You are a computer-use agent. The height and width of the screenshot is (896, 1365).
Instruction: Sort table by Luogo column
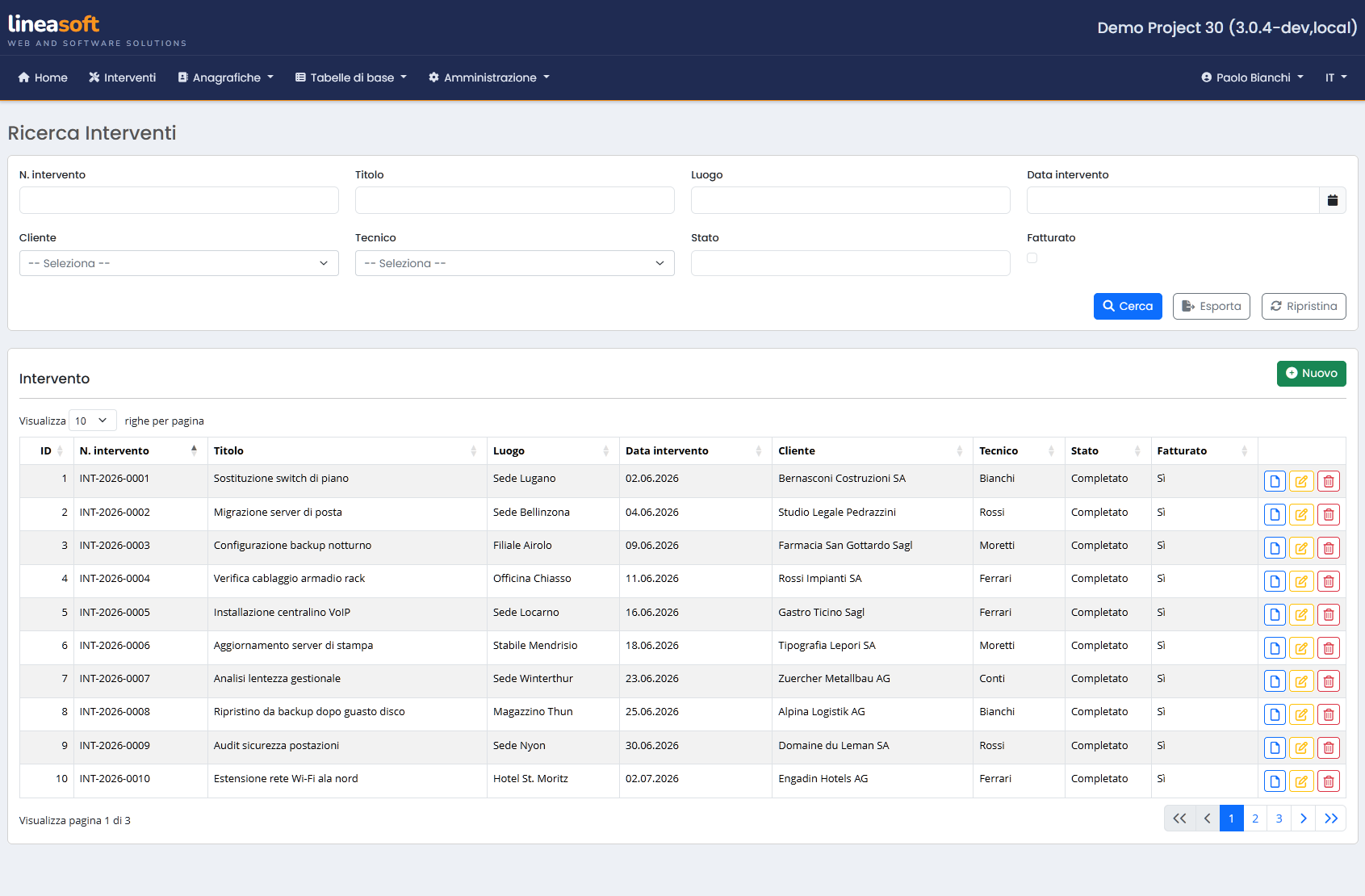point(553,450)
